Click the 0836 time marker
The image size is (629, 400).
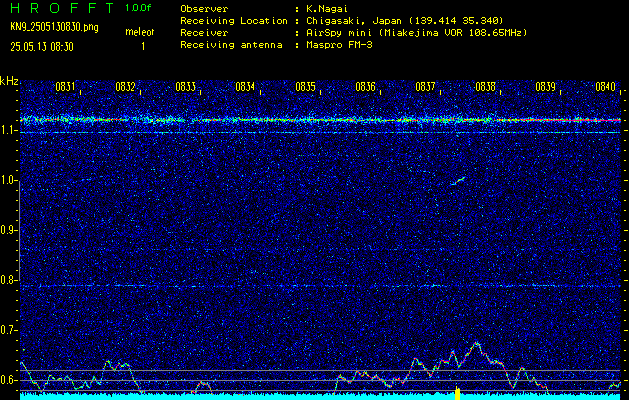[365, 86]
